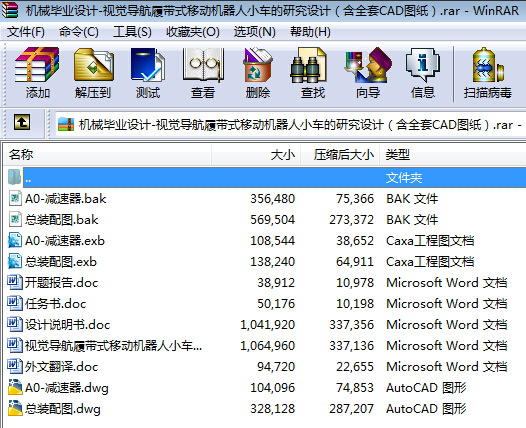Select the 外文翻译.doc file name
526x428 pixels.
click(x=62, y=367)
